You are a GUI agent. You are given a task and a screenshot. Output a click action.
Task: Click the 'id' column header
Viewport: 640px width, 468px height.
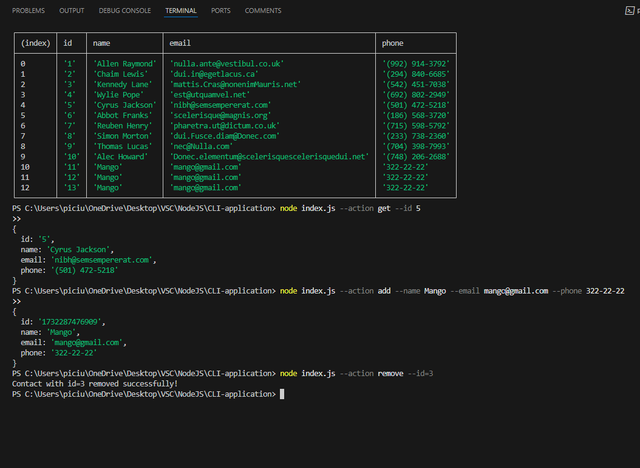coord(68,43)
